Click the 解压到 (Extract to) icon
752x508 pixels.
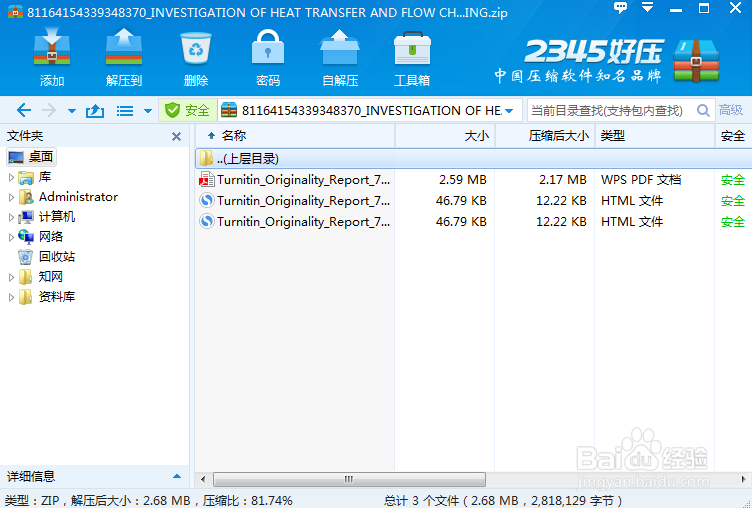(x=124, y=47)
